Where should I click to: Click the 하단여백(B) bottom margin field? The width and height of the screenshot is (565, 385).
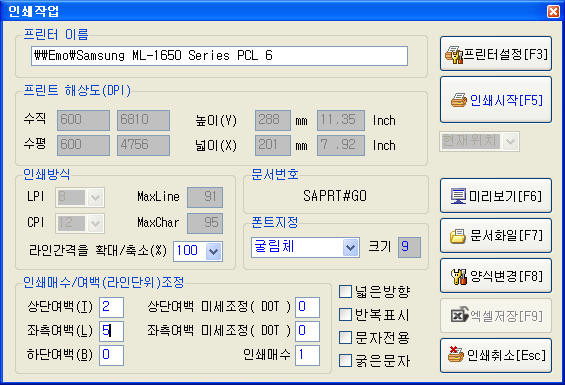(x=111, y=355)
